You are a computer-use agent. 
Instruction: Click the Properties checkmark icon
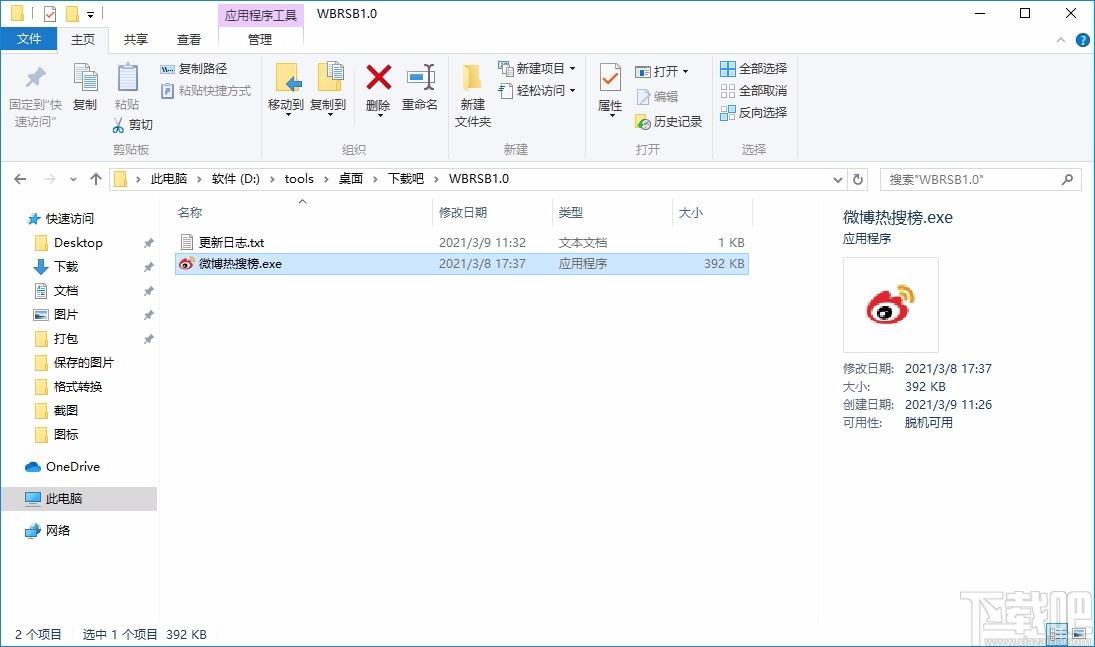[x=610, y=79]
